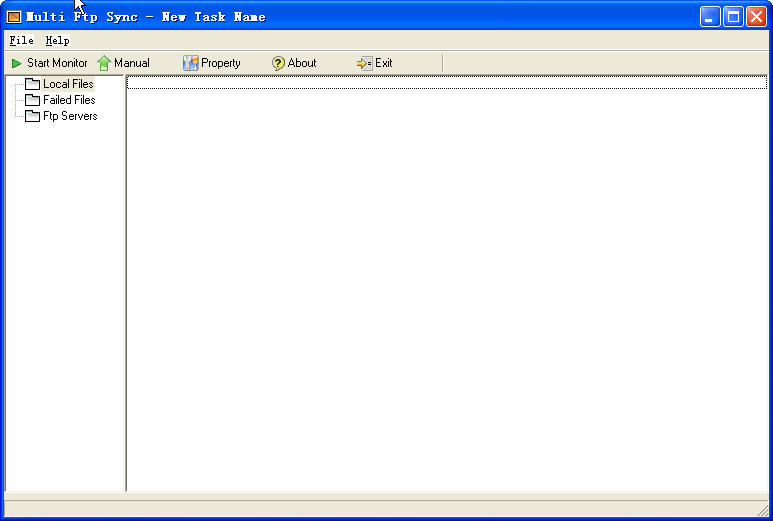Click the About question mark icon
773x521 pixels.
[x=278, y=63]
